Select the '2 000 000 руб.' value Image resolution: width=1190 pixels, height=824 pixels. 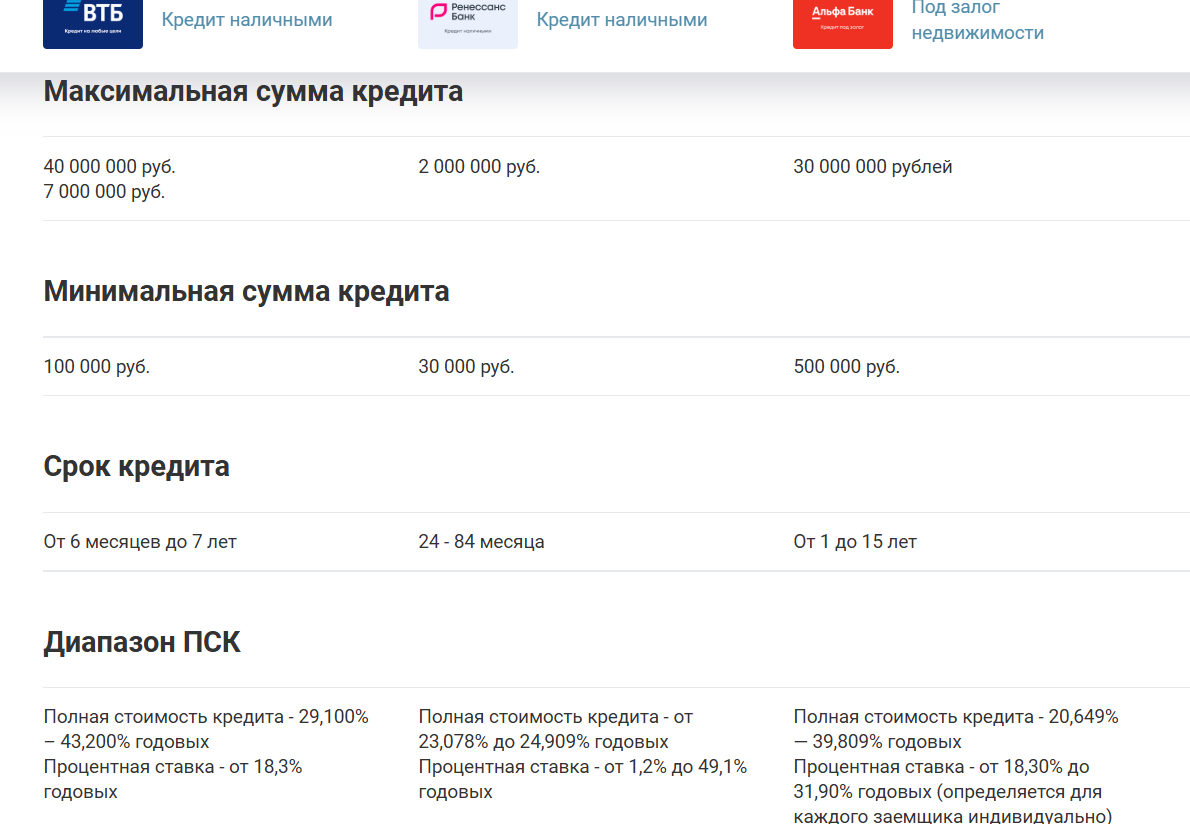479,166
